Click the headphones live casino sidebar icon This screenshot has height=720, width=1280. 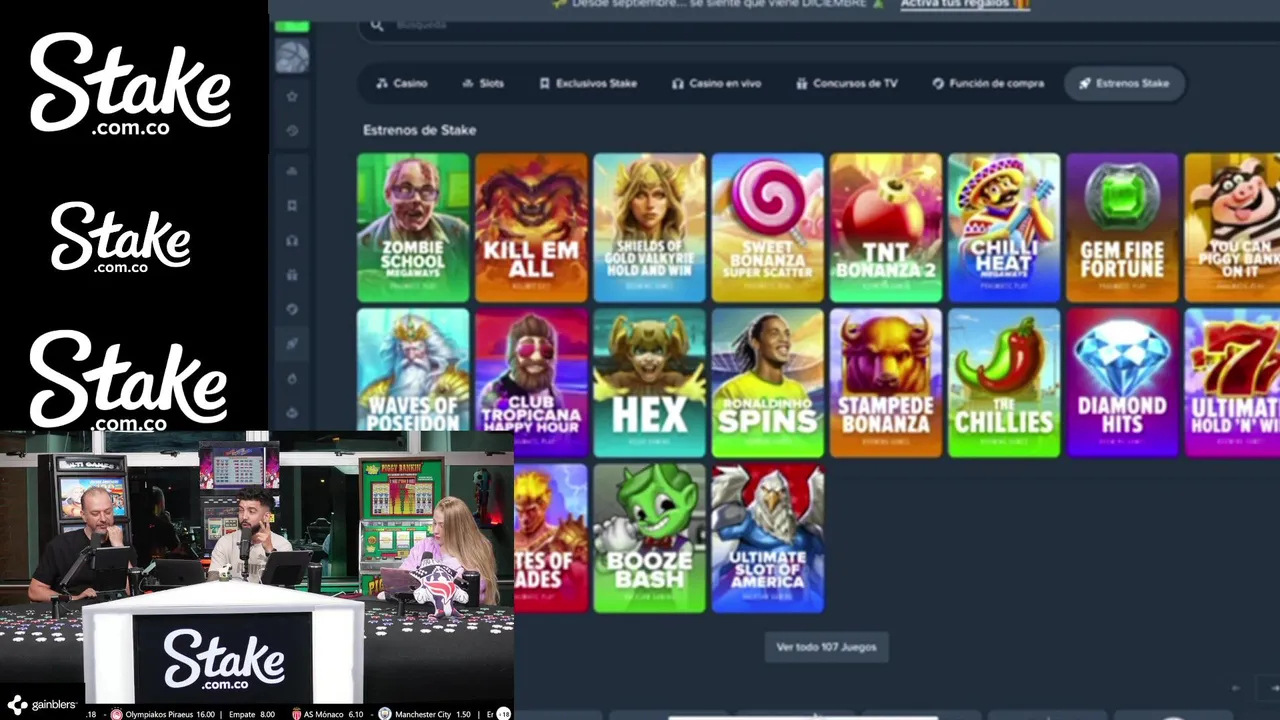click(x=292, y=241)
